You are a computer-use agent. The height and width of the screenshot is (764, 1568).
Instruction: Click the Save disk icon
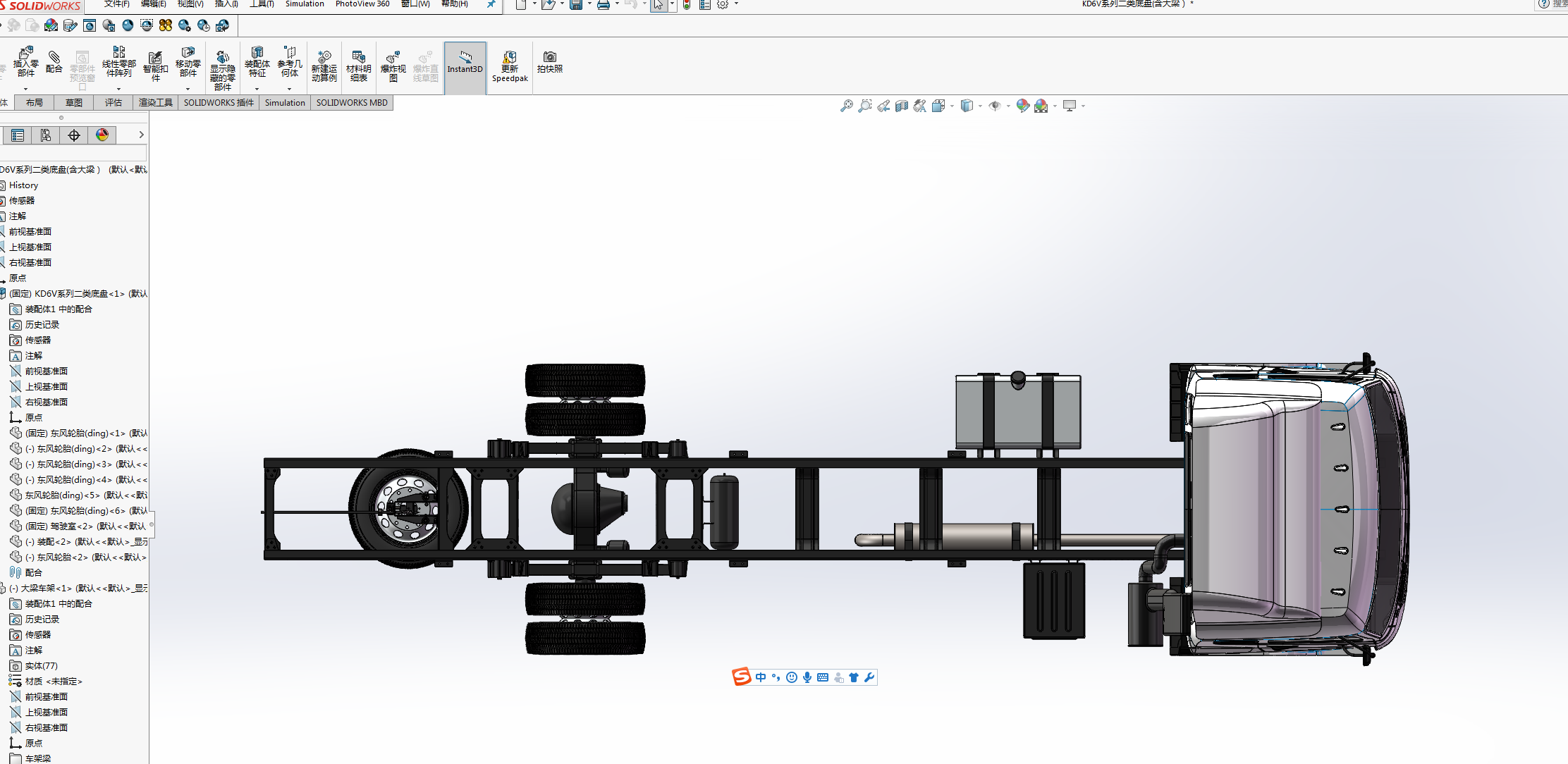[576, 5]
